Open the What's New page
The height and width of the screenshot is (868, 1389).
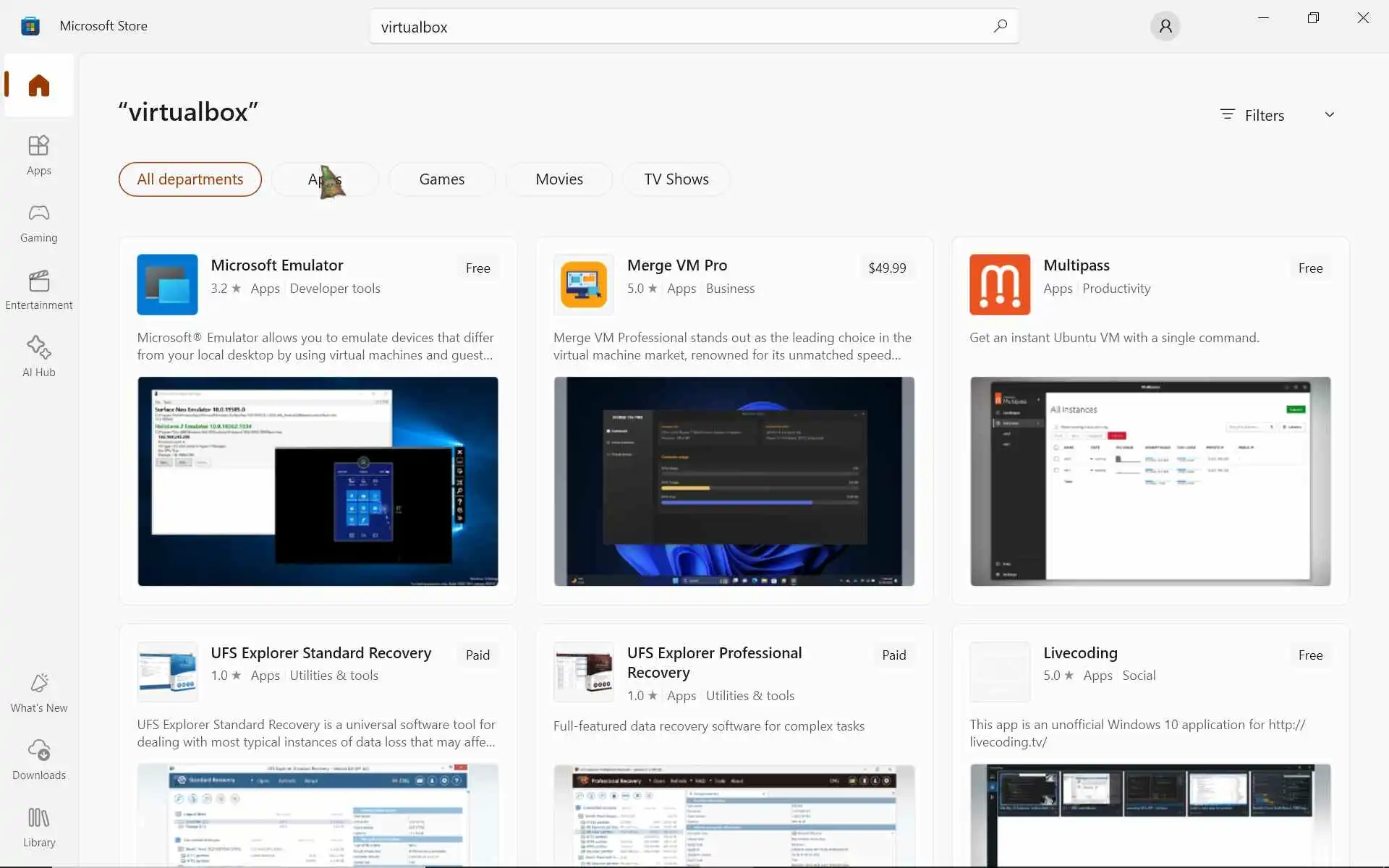click(x=39, y=692)
